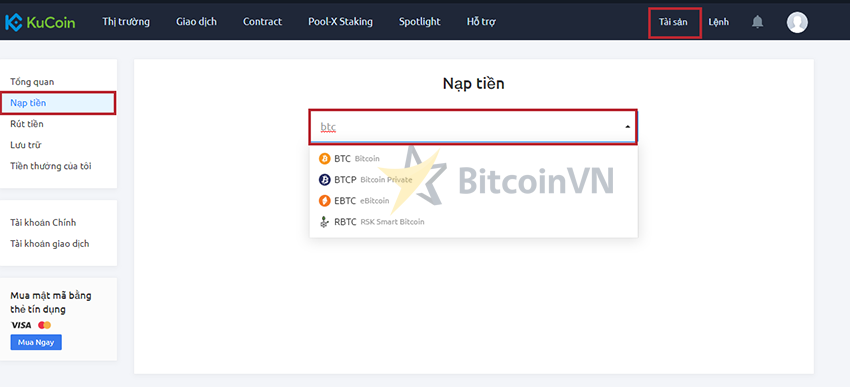850x387 pixels.
Task: Open Tài khoản Chính
Action: point(43,223)
